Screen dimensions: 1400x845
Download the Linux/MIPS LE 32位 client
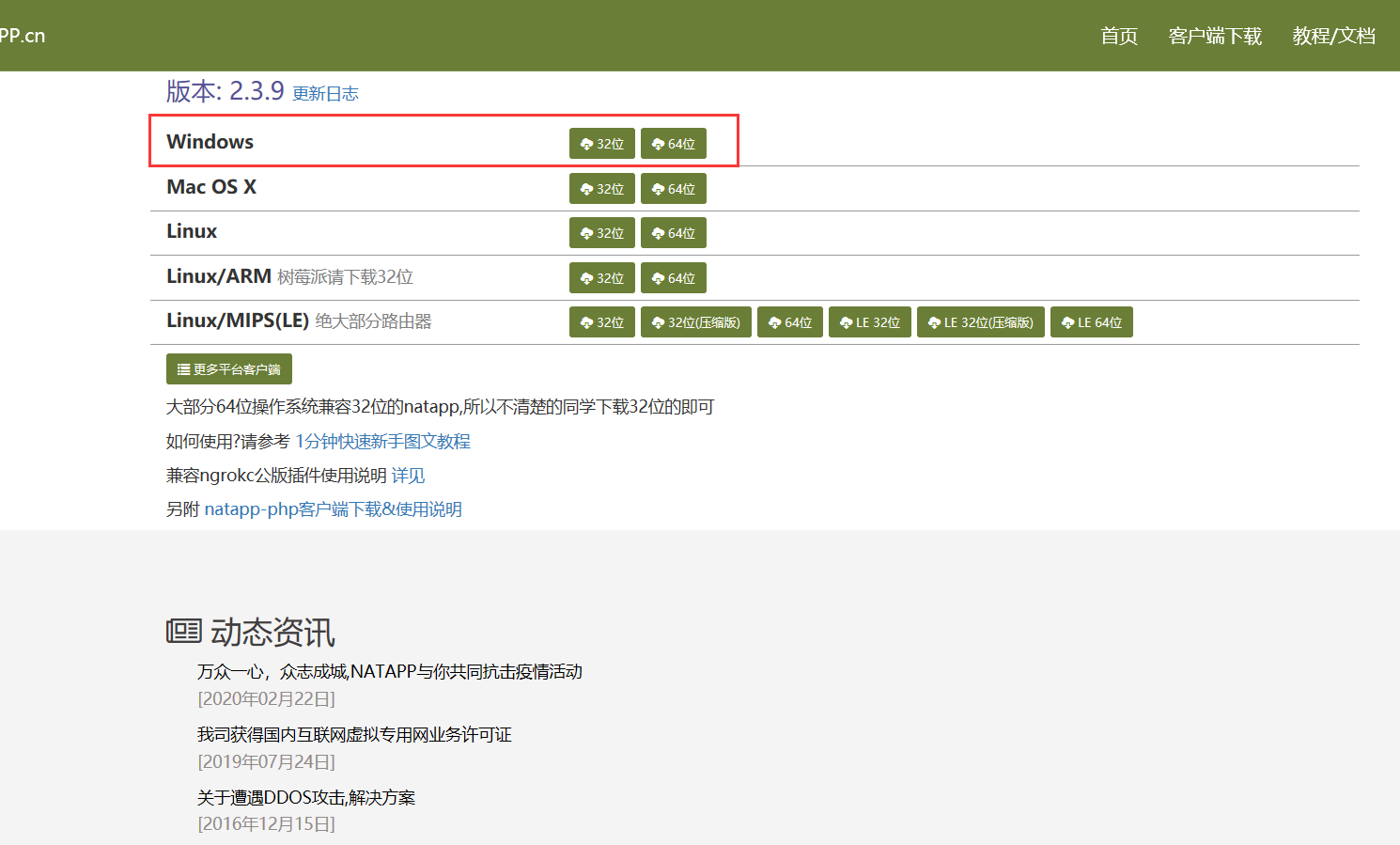point(869,321)
